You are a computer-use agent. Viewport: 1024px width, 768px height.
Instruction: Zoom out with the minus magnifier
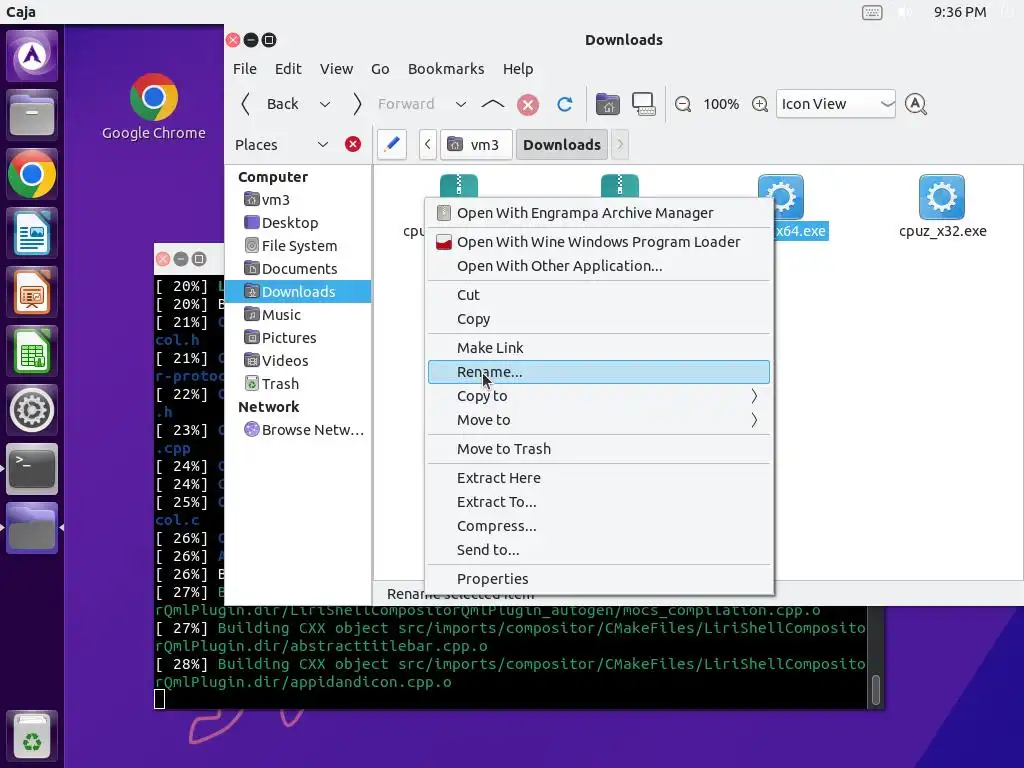click(683, 104)
